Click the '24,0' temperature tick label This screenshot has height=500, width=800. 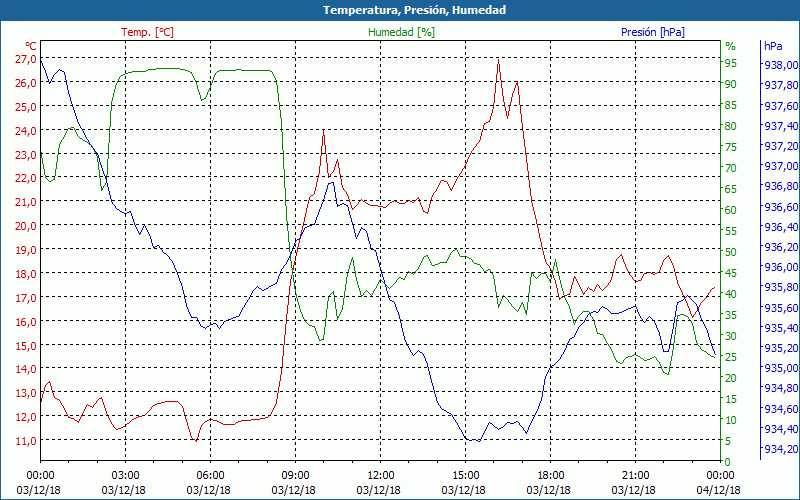pos(26,131)
